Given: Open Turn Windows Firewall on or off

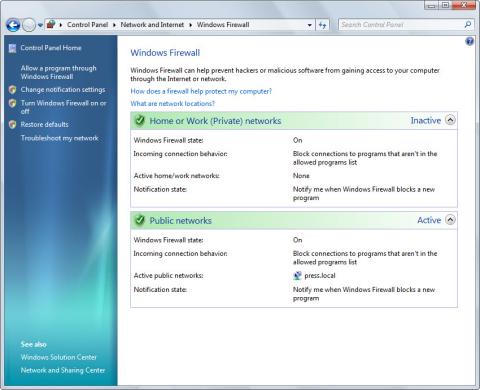Looking at the screenshot, I should coord(64,107).
